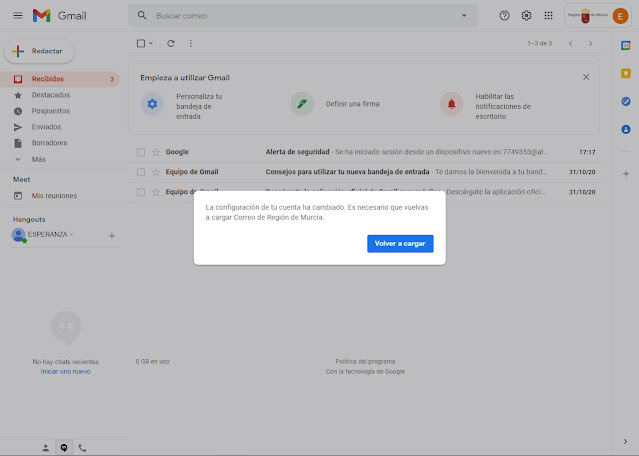Open Hangouts conversations icon
Image resolution: width=639 pixels, height=456 pixels.
click(x=64, y=448)
